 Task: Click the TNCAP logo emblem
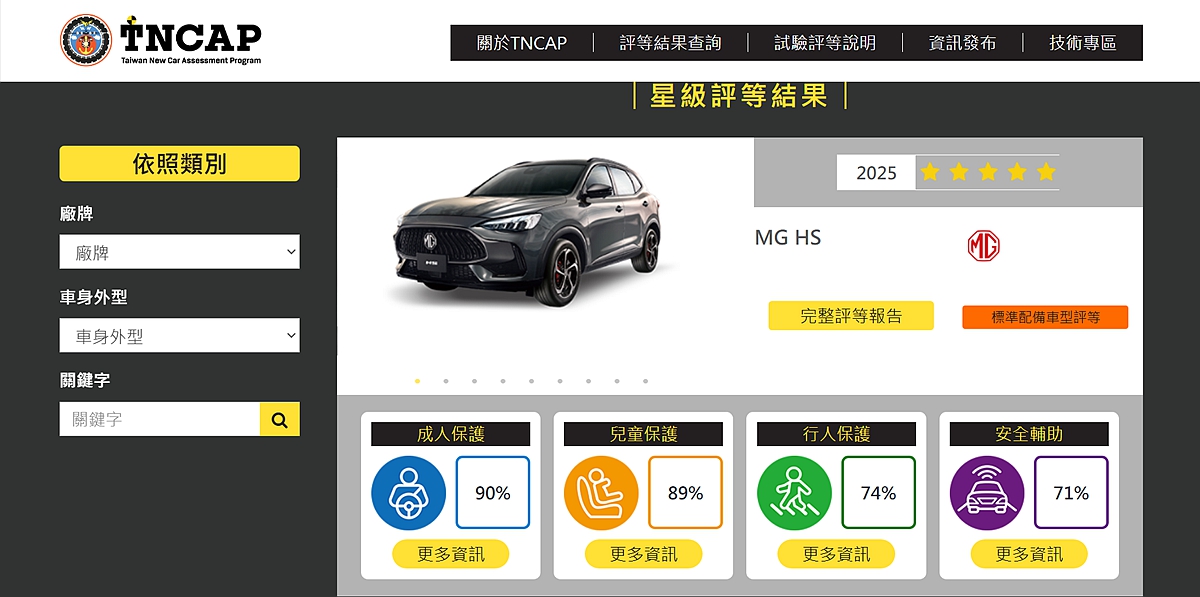[x=86, y=40]
